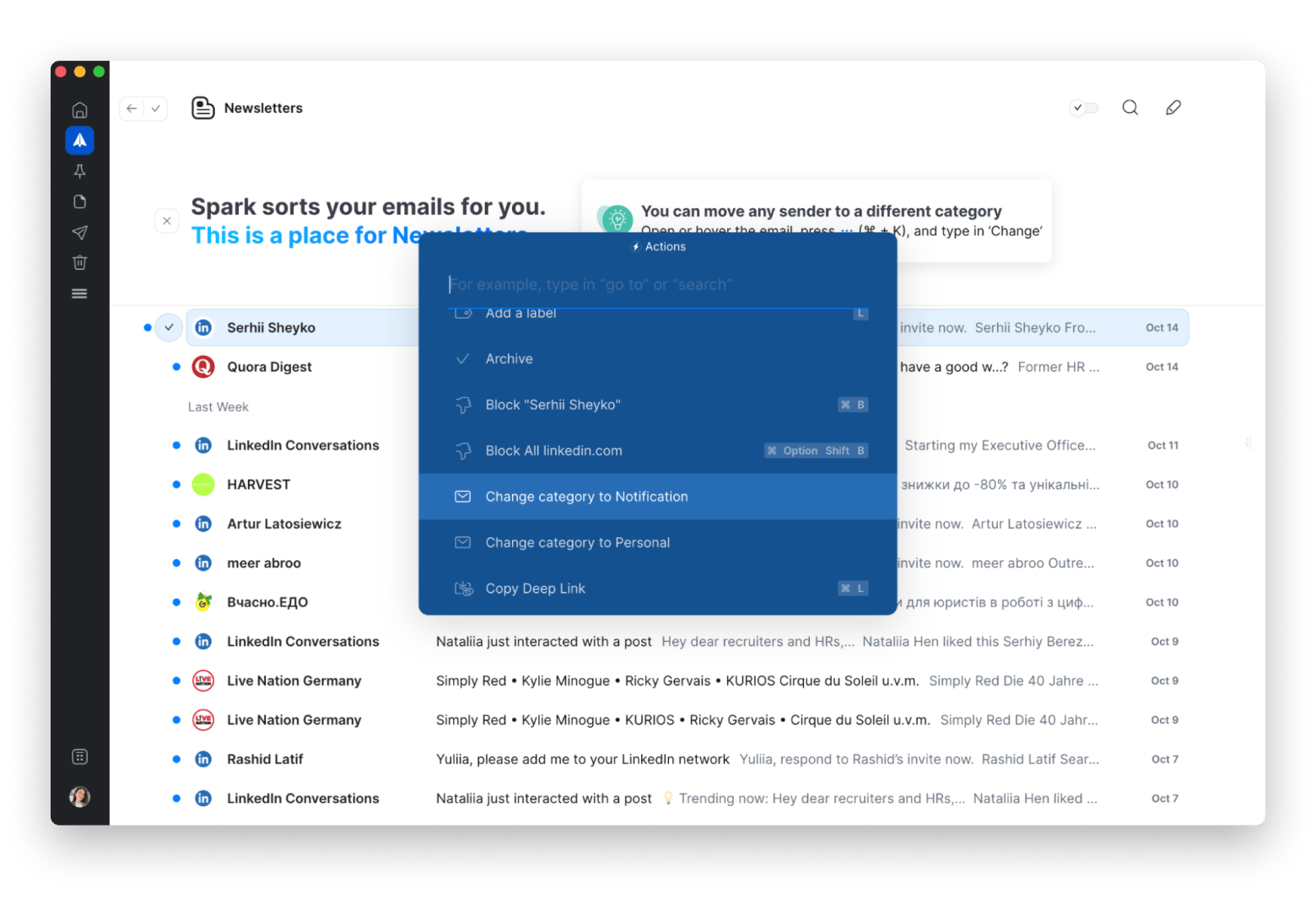The height and width of the screenshot is (904, 1316).
Task: Click the unread dot beside Rashid Latif
Action: (x=176, y=759)
